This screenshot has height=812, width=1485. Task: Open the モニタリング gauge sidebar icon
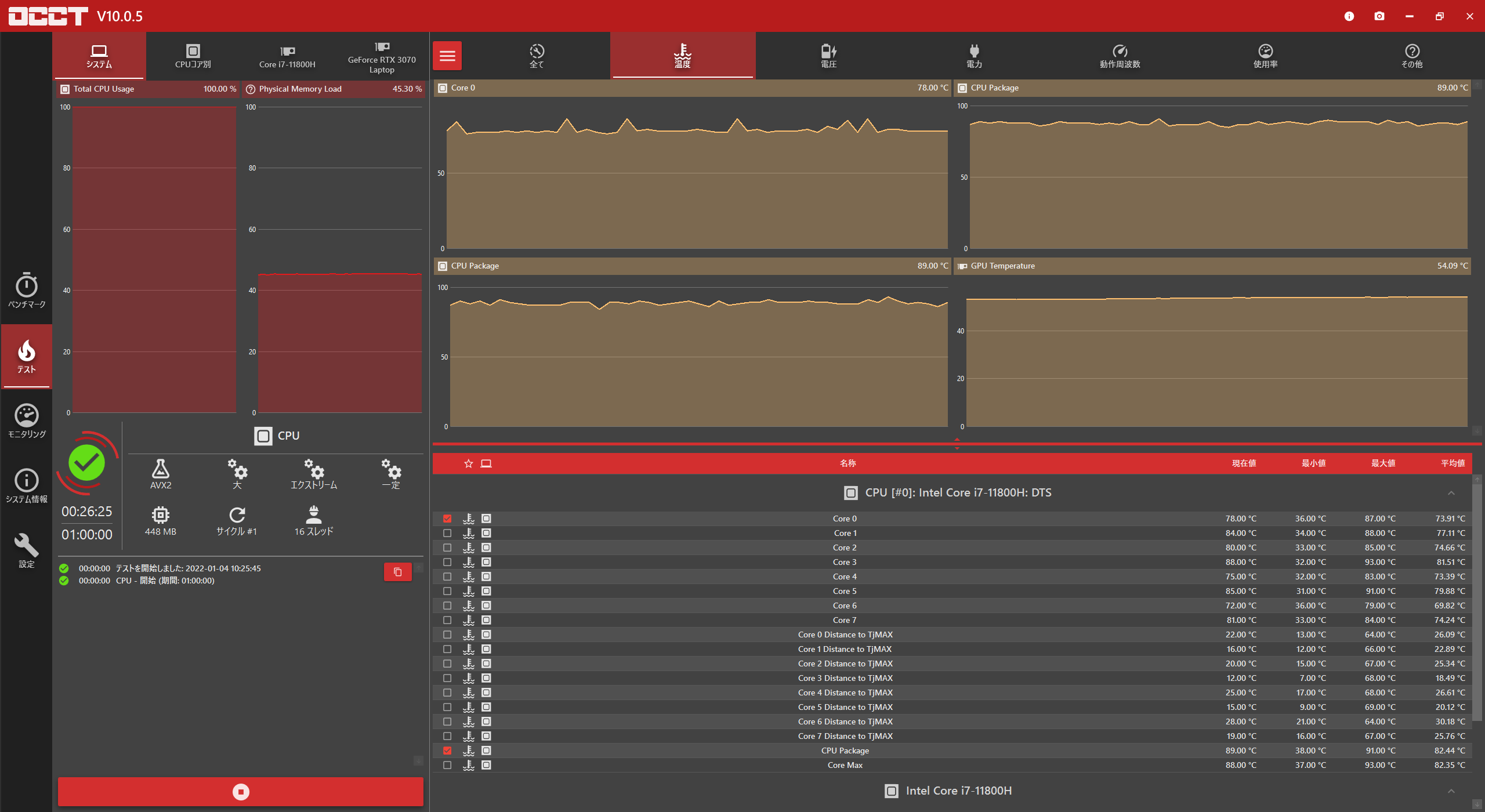tap(27, 421)
